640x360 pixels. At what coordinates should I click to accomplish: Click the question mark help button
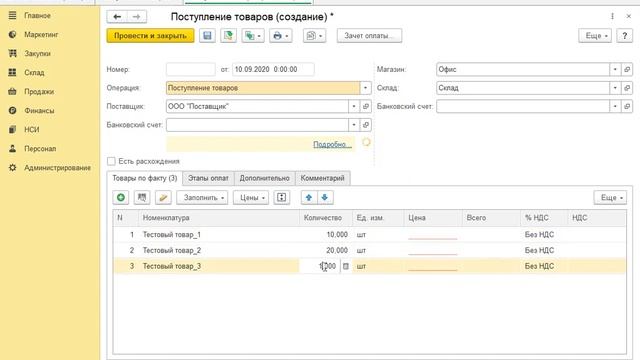(x=624, y=36)
